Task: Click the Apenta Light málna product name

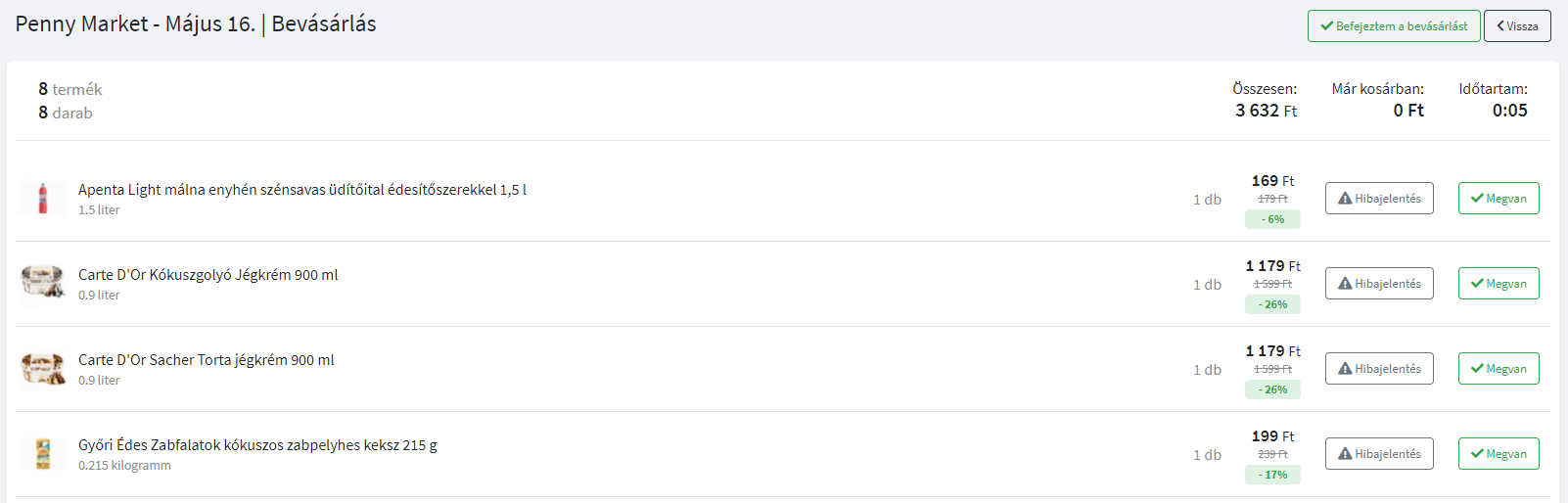Action: pos(302,190)
